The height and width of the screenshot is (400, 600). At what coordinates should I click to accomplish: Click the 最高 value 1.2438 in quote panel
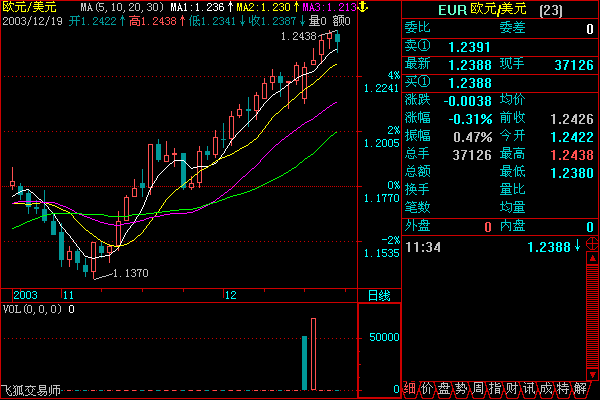(x=572, y=155)
